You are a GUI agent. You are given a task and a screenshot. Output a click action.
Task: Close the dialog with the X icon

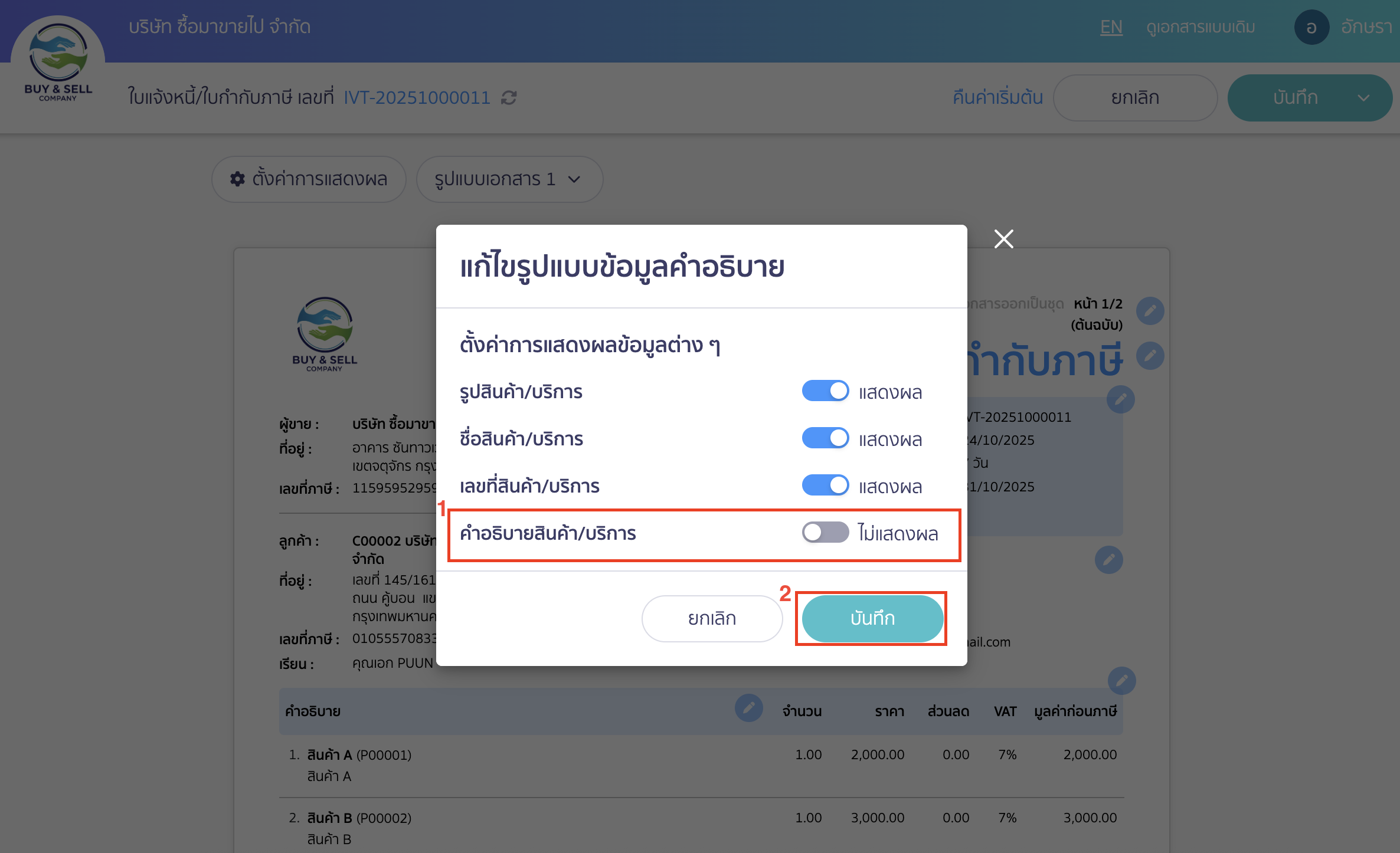1003,238
